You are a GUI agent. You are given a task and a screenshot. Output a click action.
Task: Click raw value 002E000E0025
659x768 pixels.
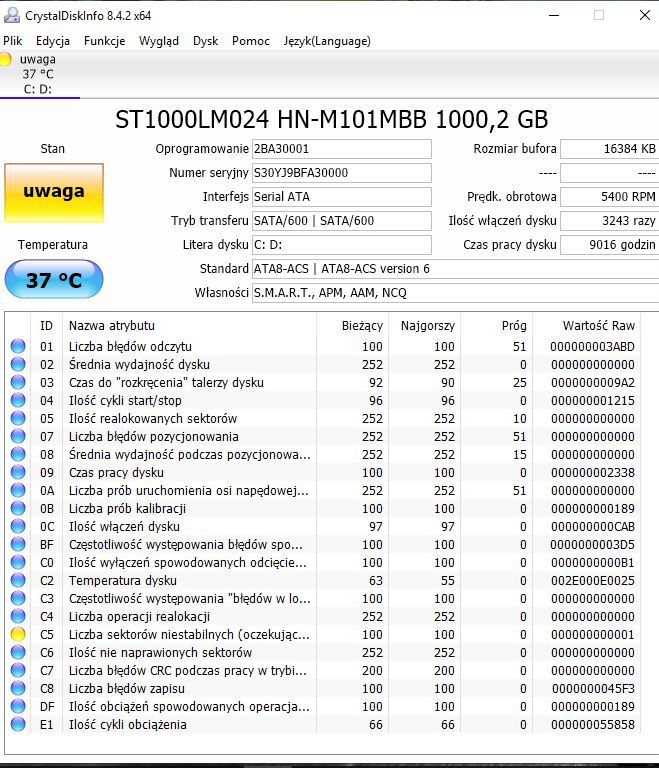[x=592, y=580]
